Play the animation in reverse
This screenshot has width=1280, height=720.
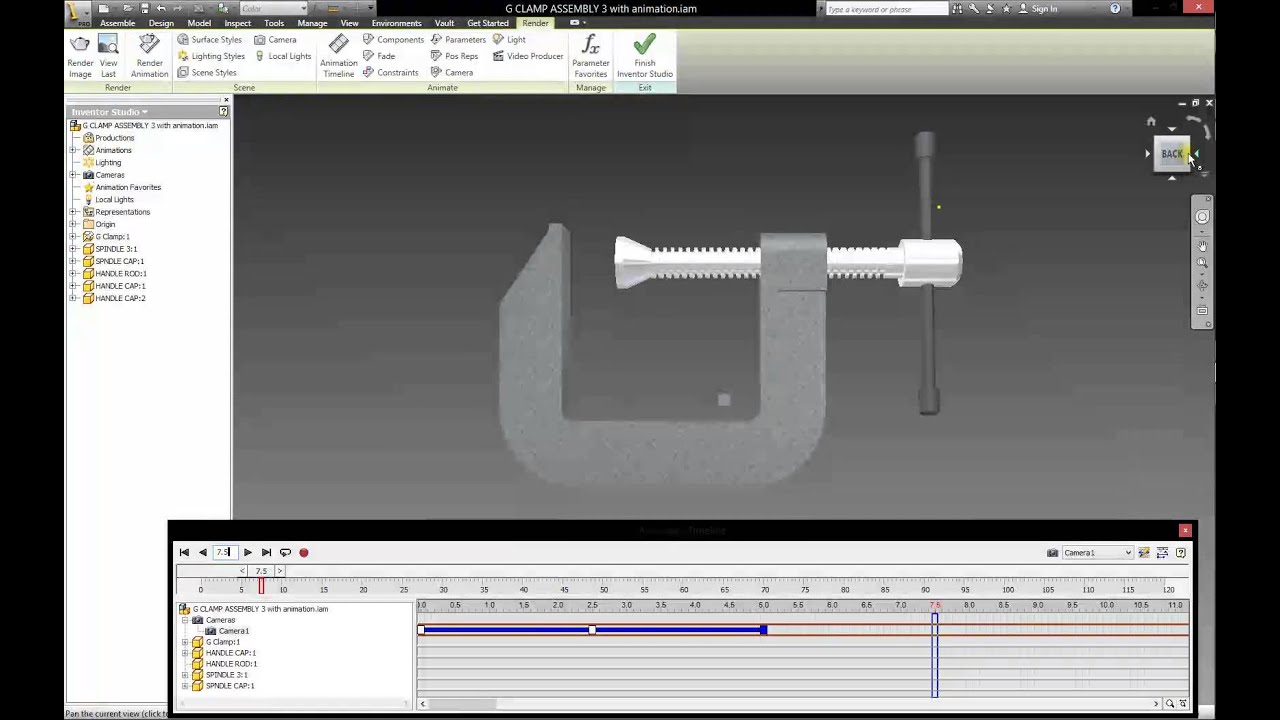click(203, 552)
